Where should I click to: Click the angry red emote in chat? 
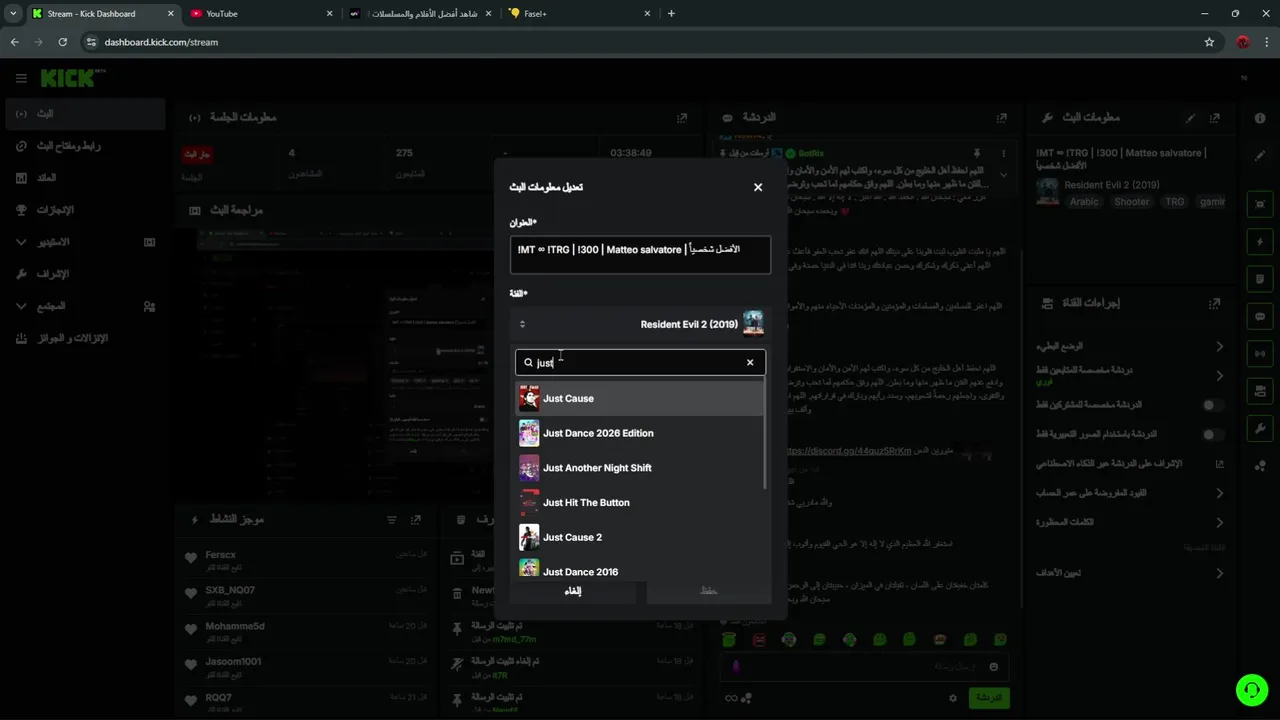click(759, 639)
